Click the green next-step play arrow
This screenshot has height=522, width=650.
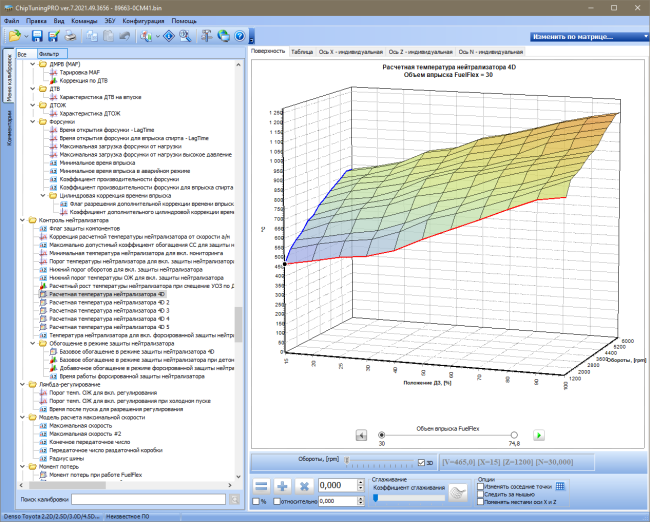(x=538, y=435)
